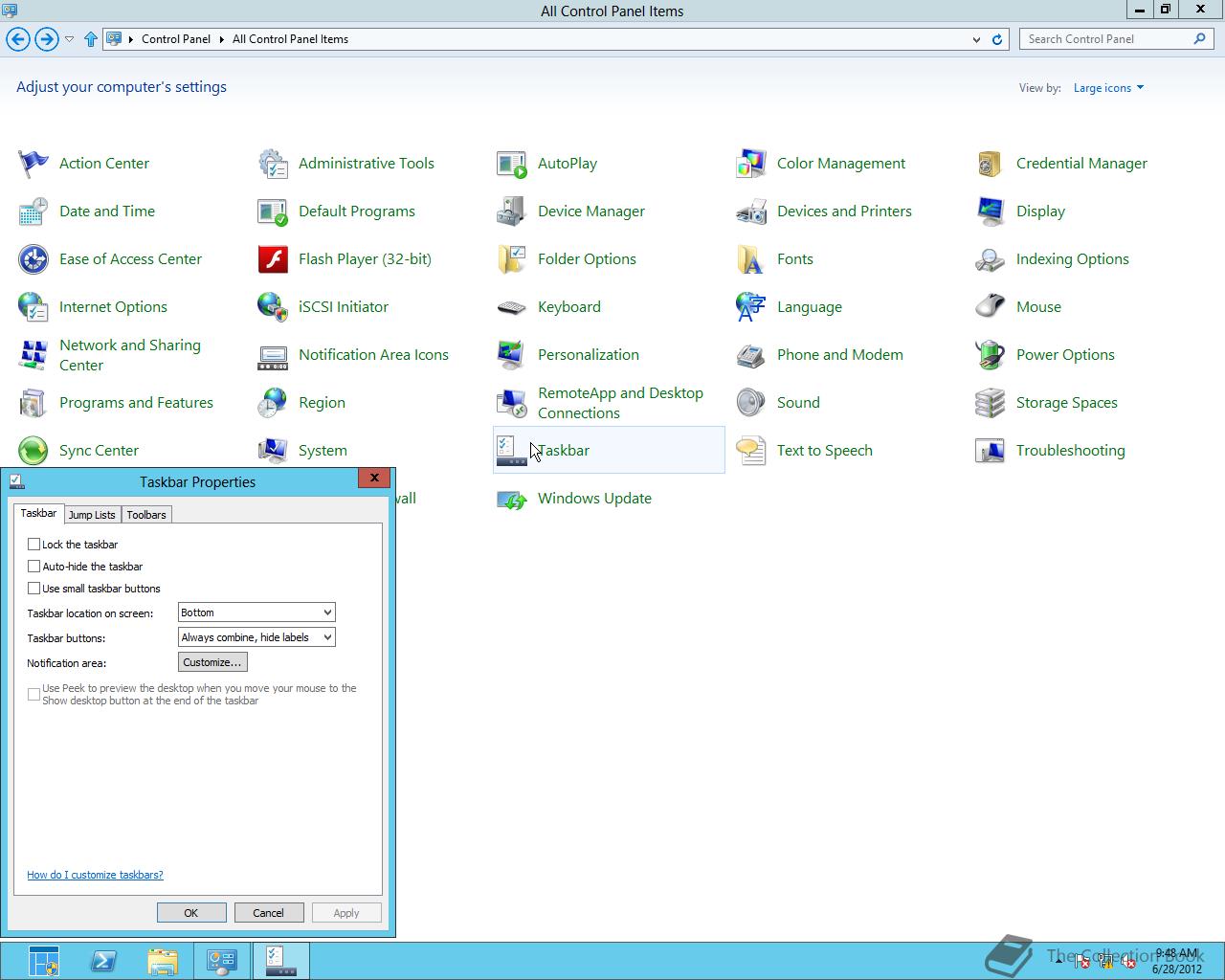Open Storage Spaces icon
Image resolution: width=1225 pixels, height=980 pixels.
(991, 403)
